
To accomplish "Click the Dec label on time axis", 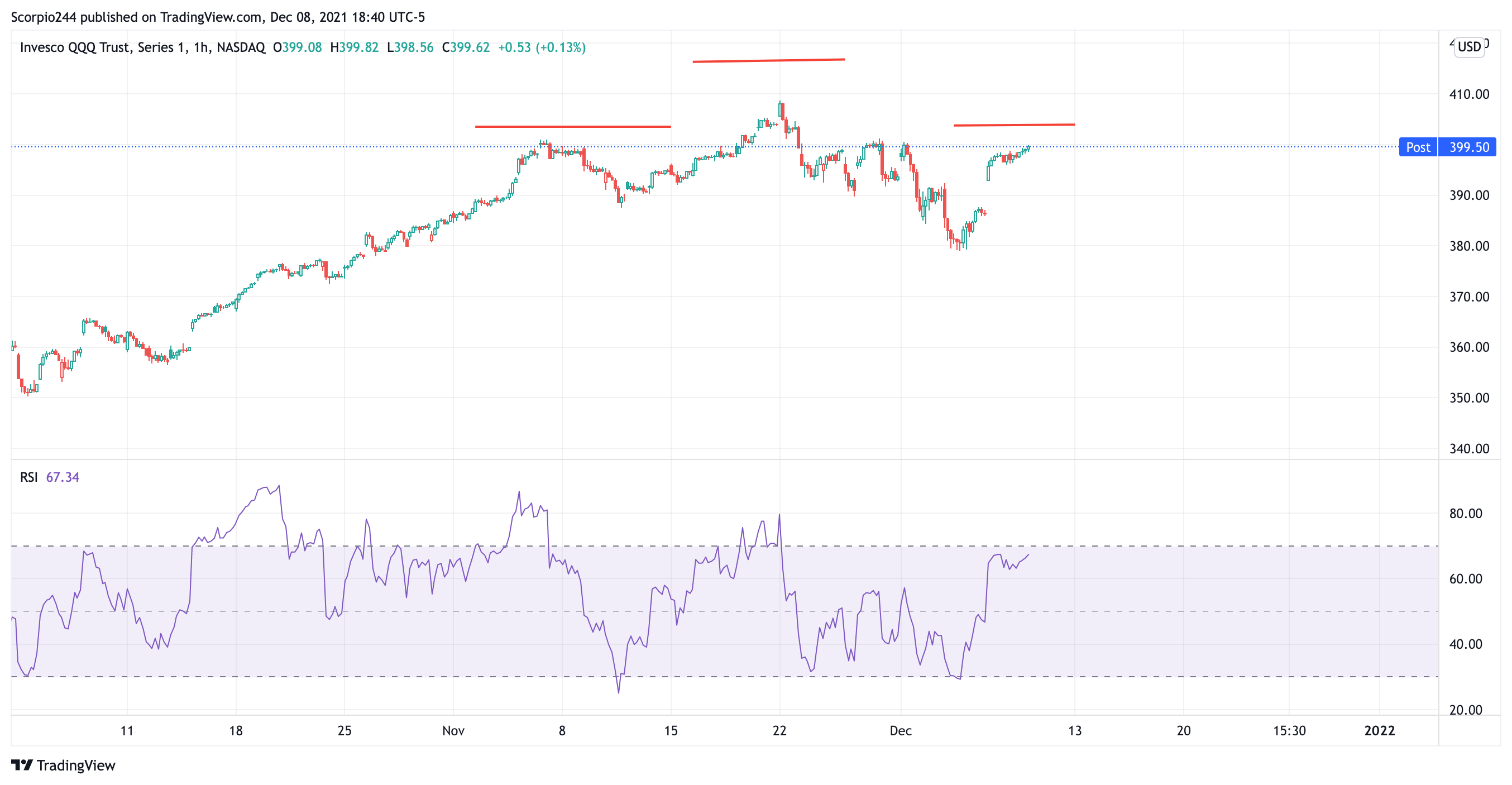I will tap(901, 731).
